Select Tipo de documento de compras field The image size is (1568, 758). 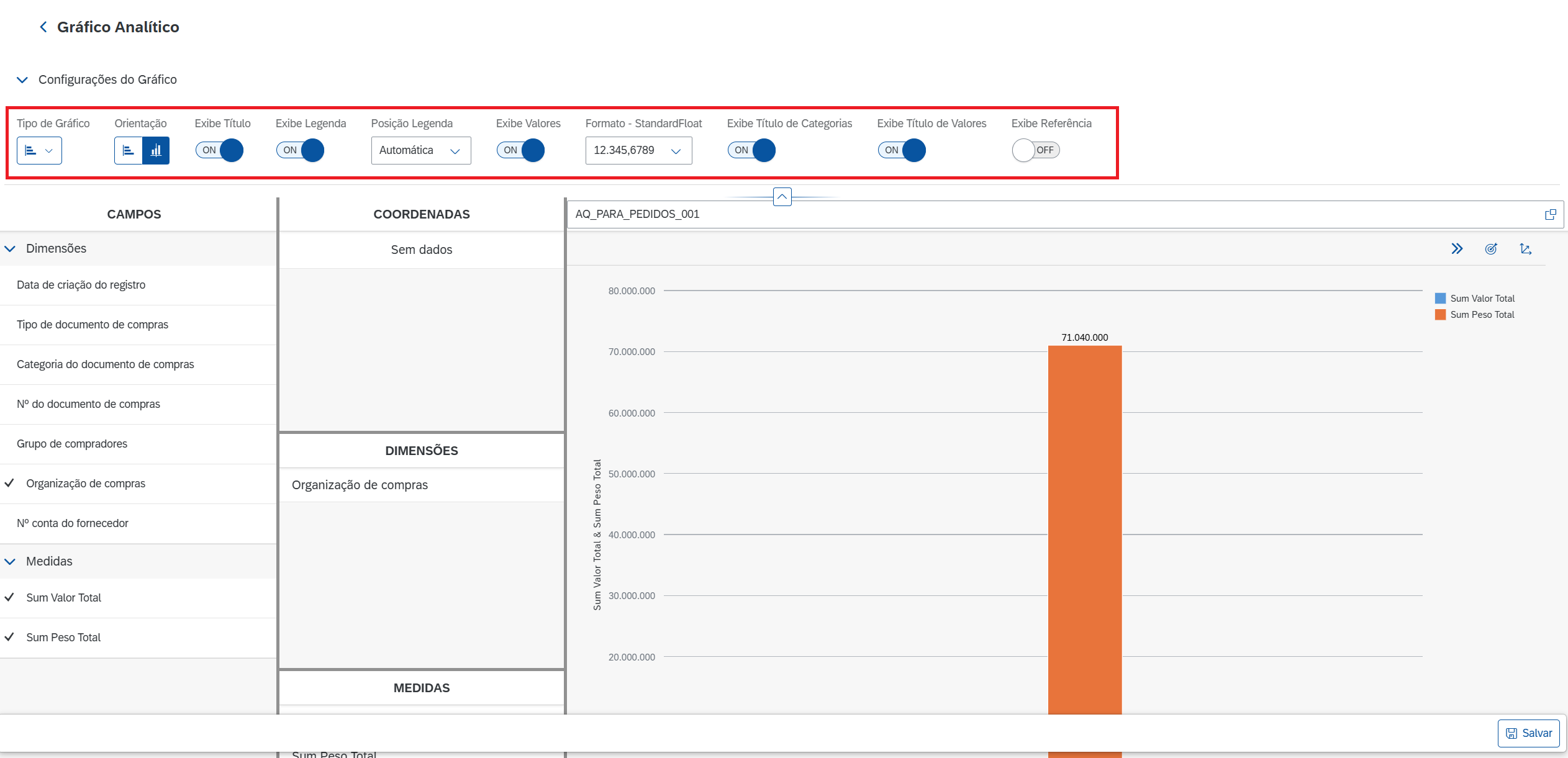click(x=138, y=325)
